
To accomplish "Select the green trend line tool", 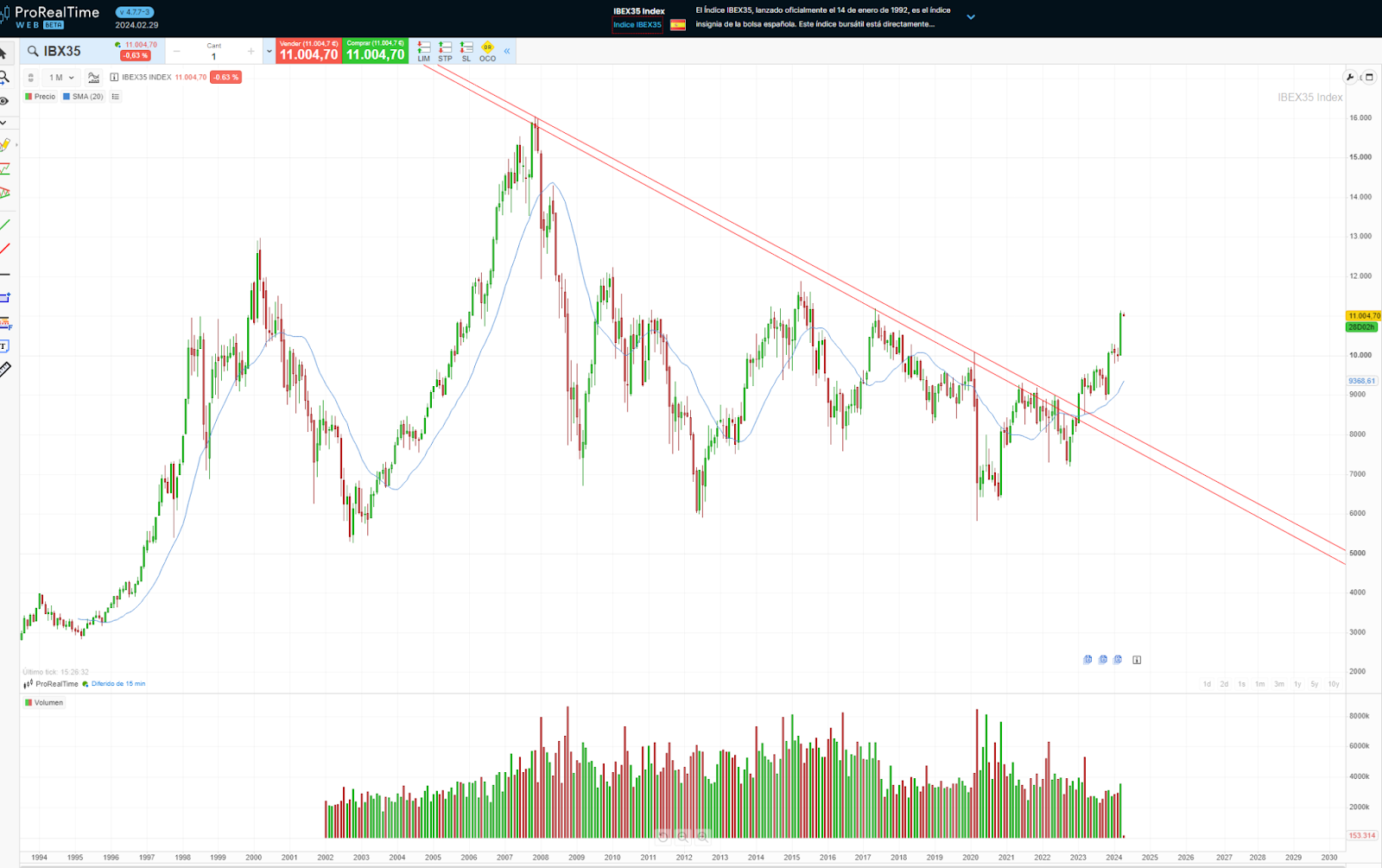I will [4, 225].
